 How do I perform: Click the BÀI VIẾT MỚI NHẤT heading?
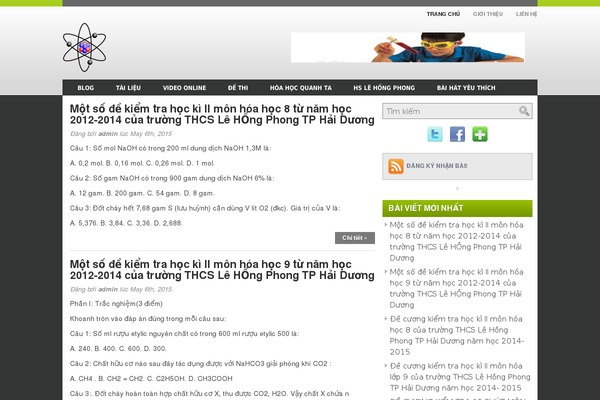[x=457, y=208]
